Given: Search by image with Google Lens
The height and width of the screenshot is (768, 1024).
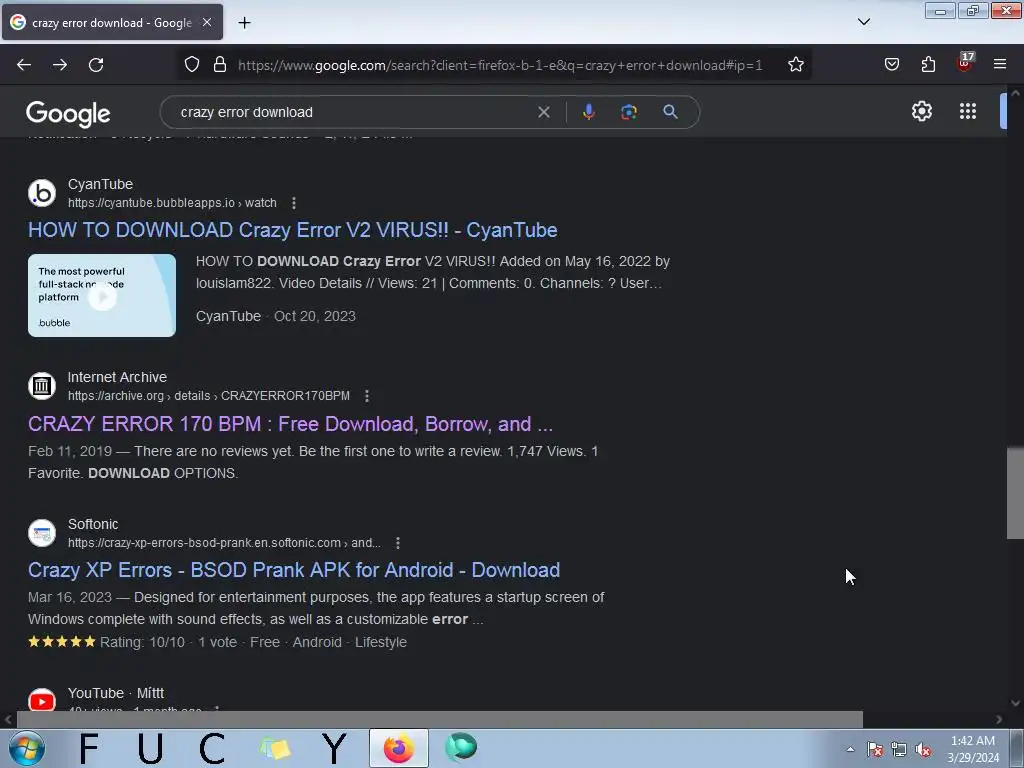Looking at the screenshot, I should 629,112.
